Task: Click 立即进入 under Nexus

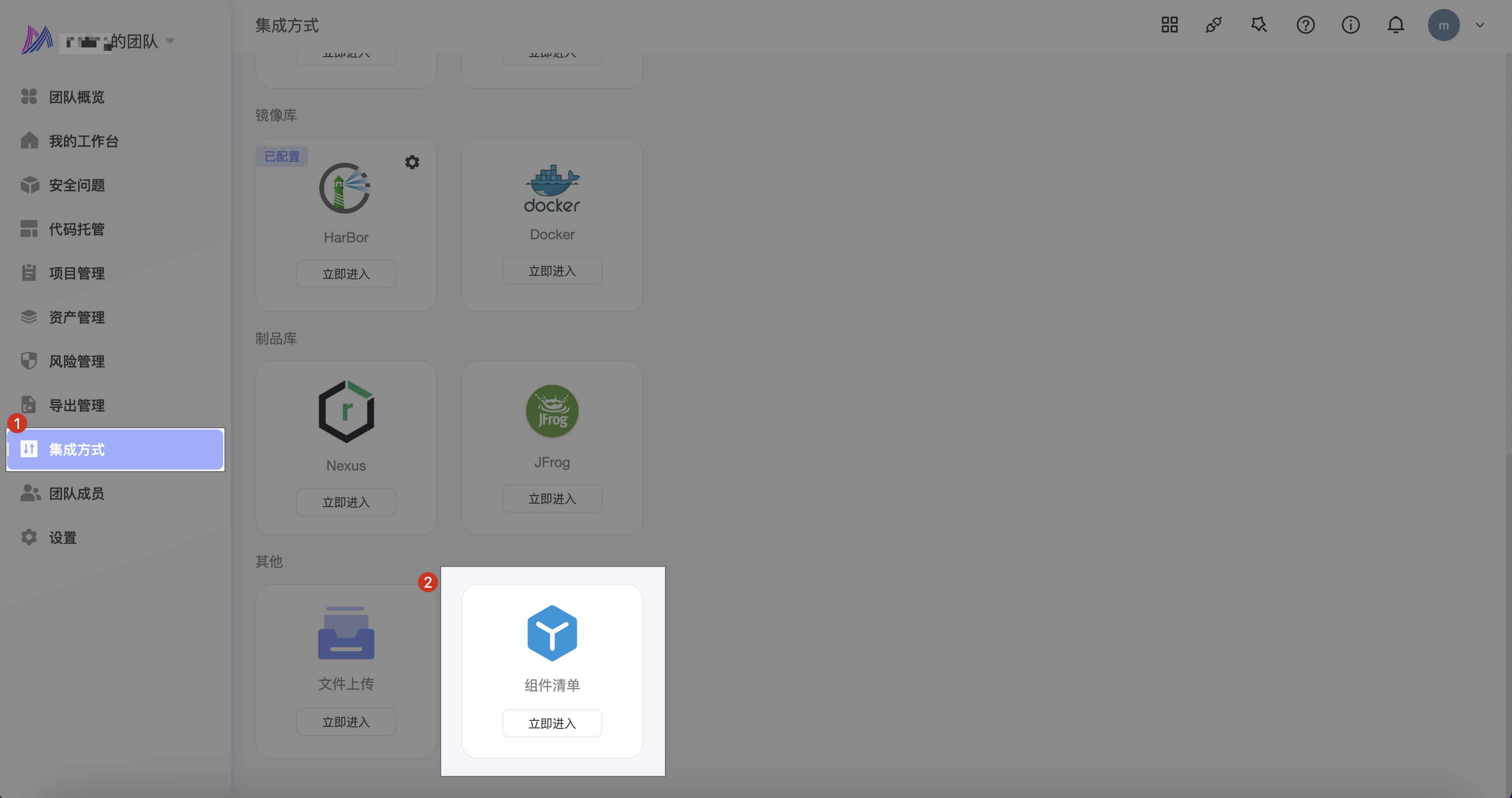Action: point(346,502)
